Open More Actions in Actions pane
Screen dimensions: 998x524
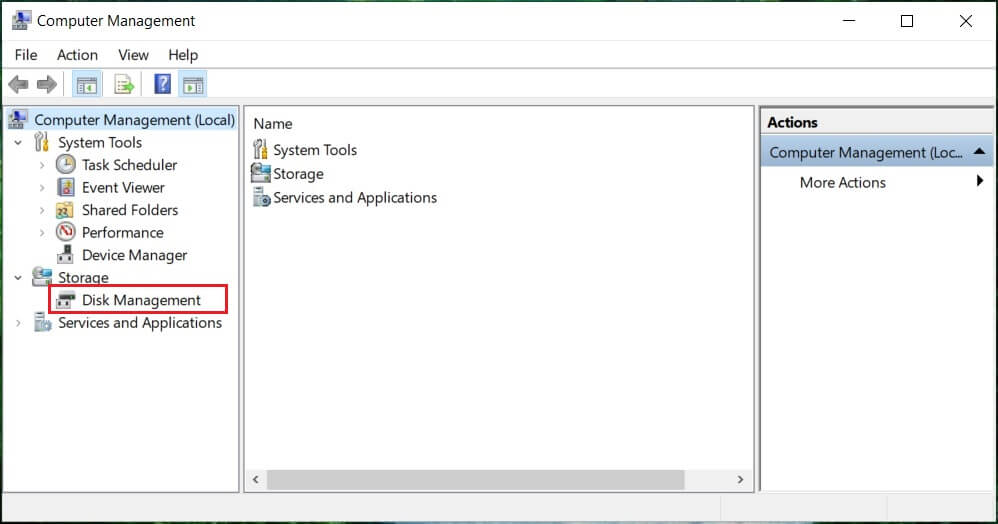842,182
